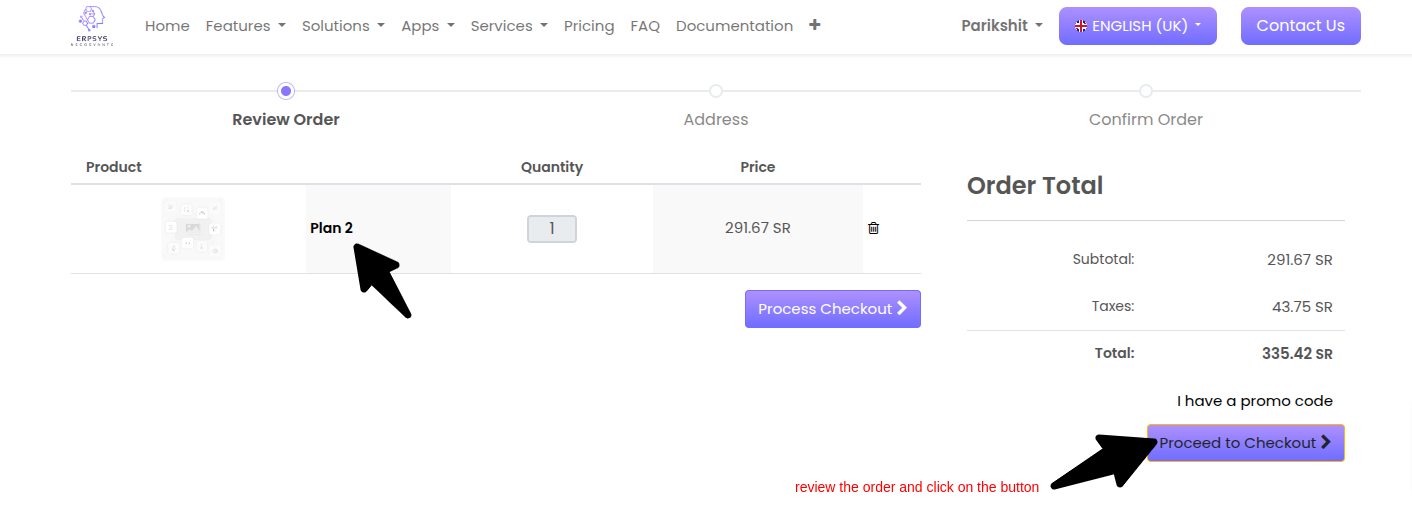Click the ERPSYS logo icon
The height and width of the screenshot is (518, 1412).
click(92, 26)
